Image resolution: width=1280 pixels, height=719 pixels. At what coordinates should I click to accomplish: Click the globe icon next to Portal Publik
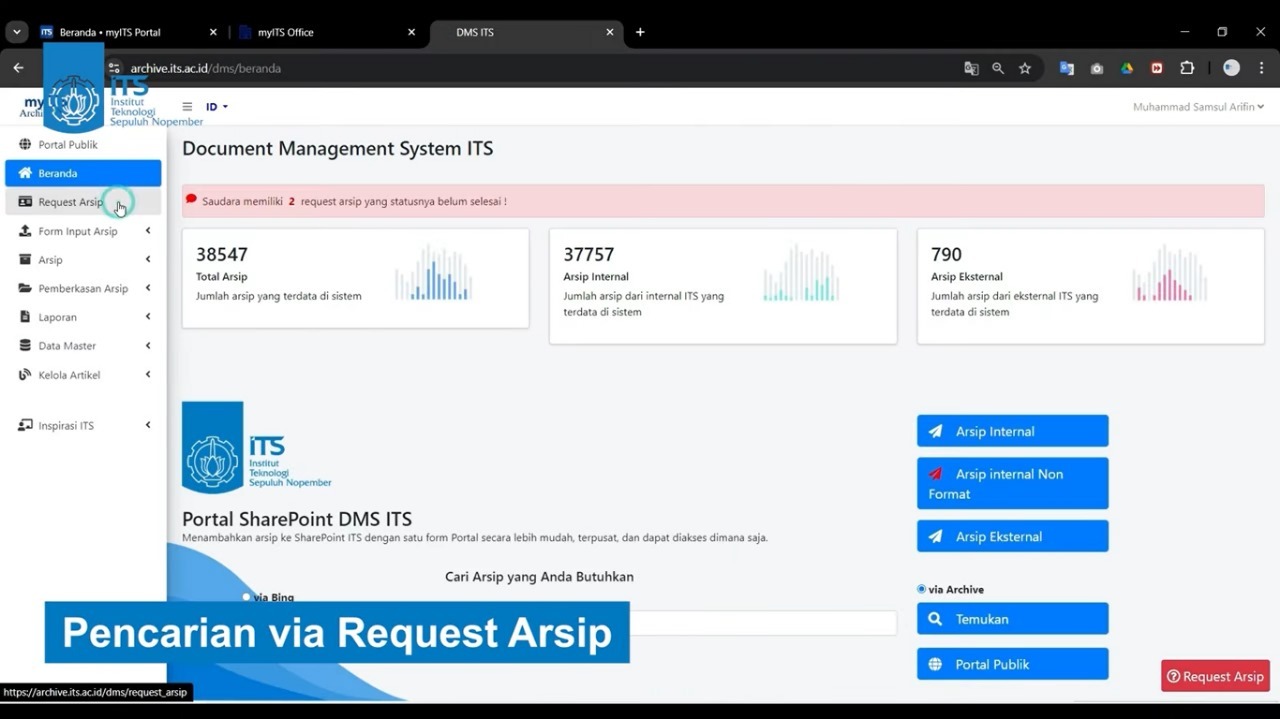click(x=25, y=145)
